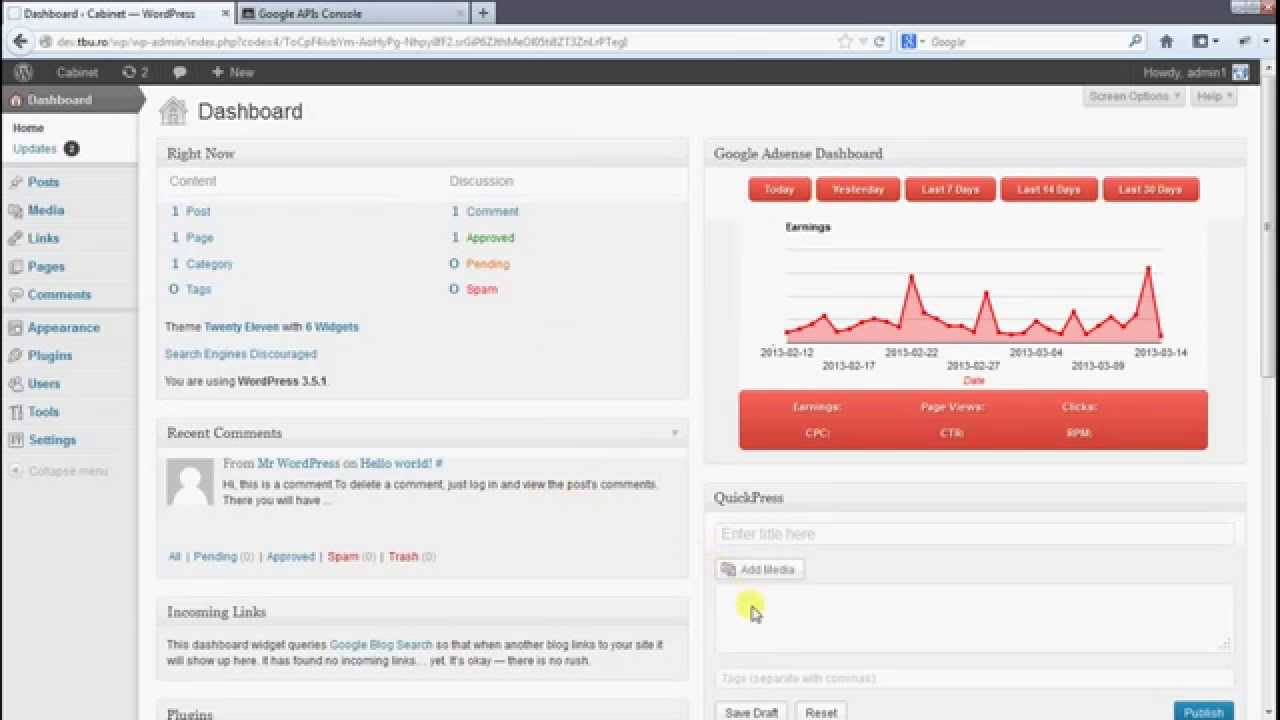Image resolution: width=1280 pixels, height=720 pixels.
Task: Reload page with the refresh icon
Action: [879, 42]
